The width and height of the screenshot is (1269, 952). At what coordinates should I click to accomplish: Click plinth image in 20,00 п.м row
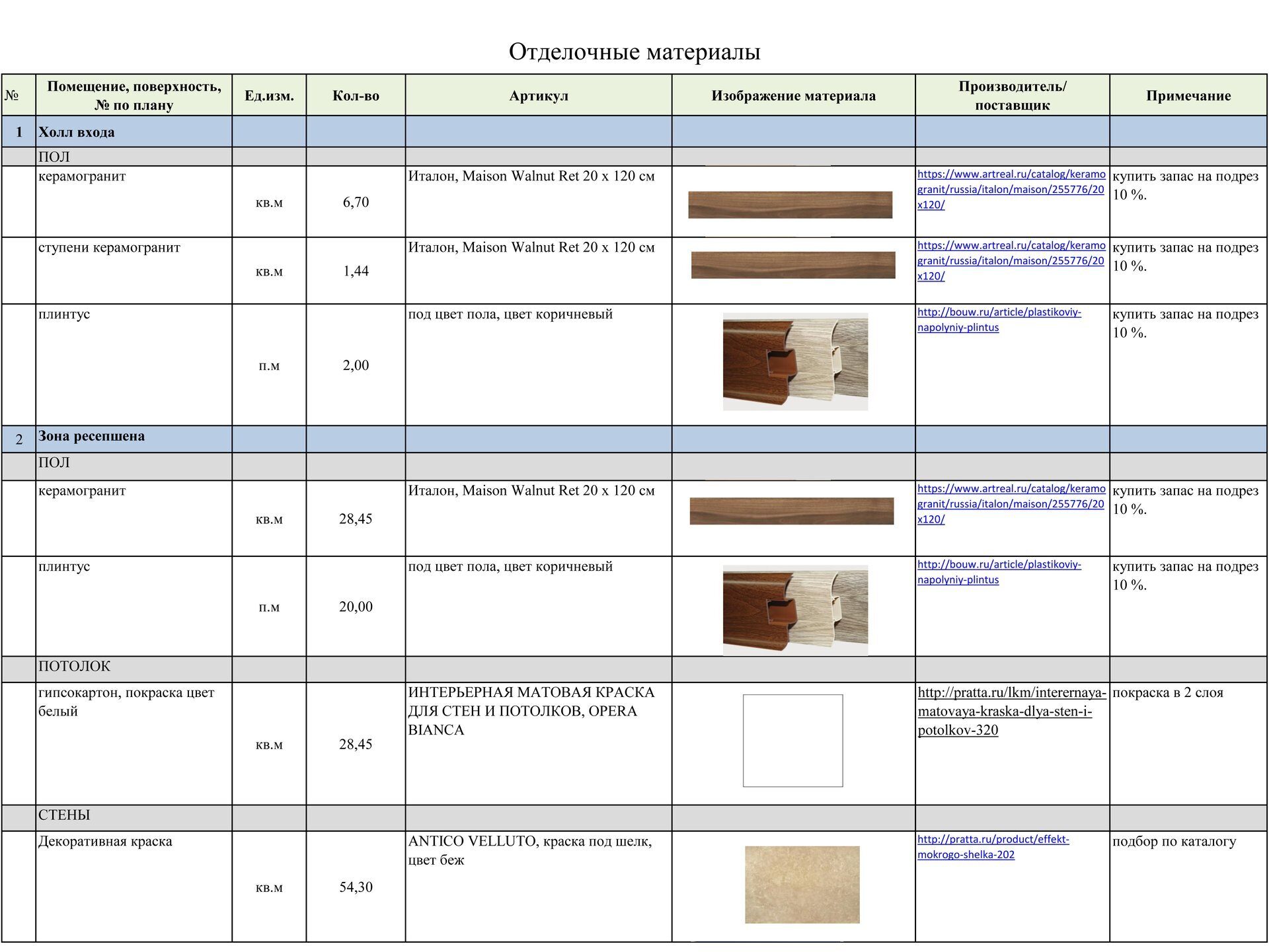(x=796, y=610)
